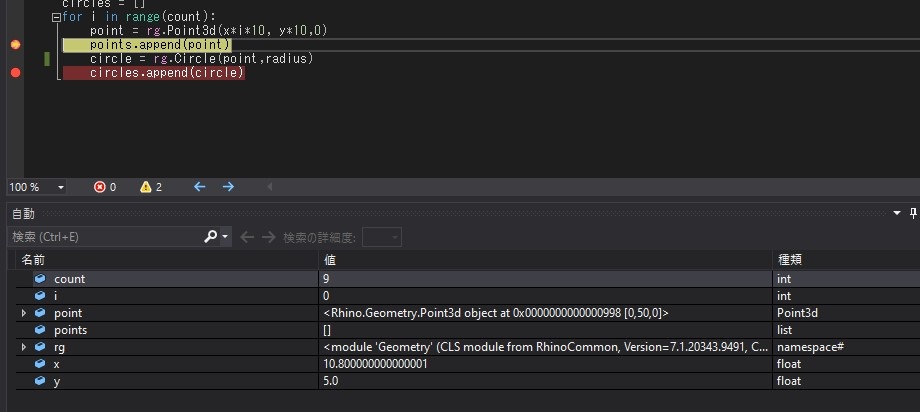
Task: Click the value 9 of count
Action: coord(326,279)
